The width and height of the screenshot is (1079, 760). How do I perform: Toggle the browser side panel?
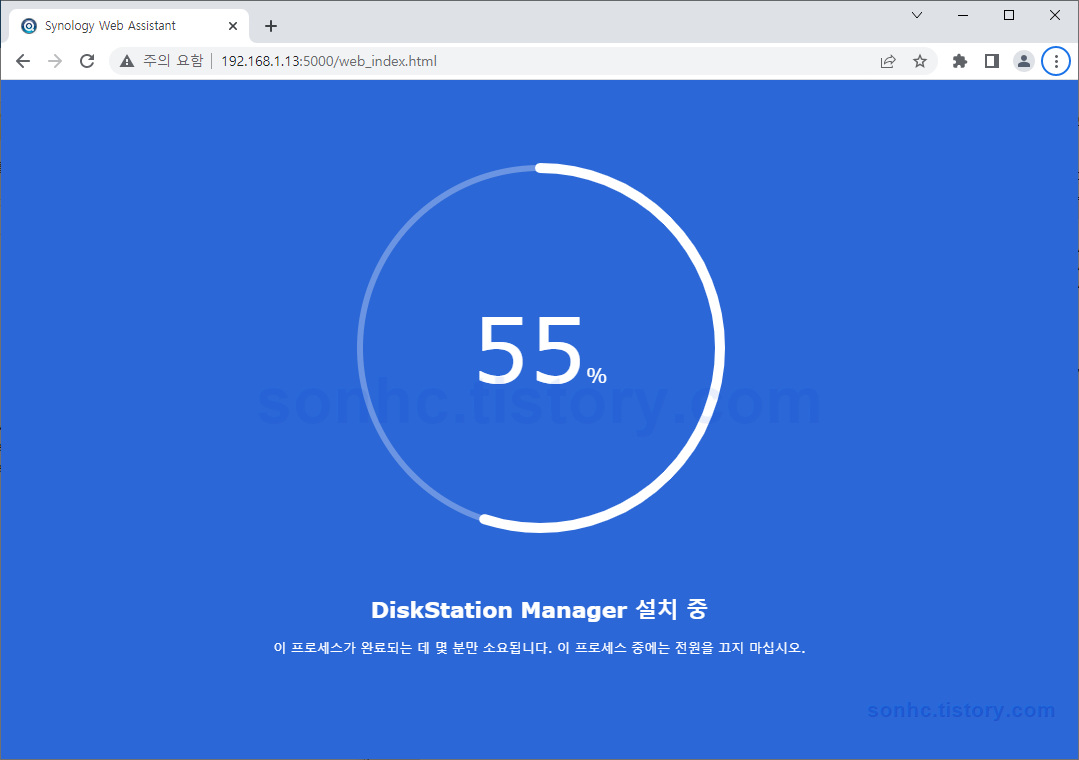pyautogui.click(x=992, y=61)
